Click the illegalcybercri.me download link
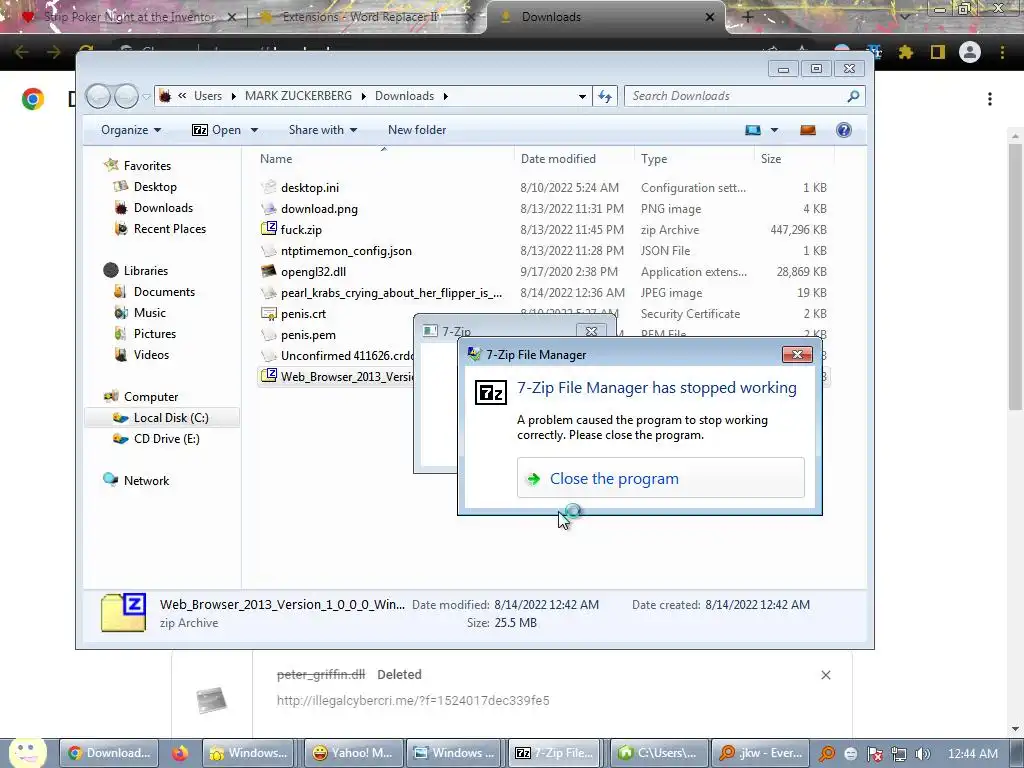Screen dimensions: 1024x768 pyautogui.click(x=413, y=700)
